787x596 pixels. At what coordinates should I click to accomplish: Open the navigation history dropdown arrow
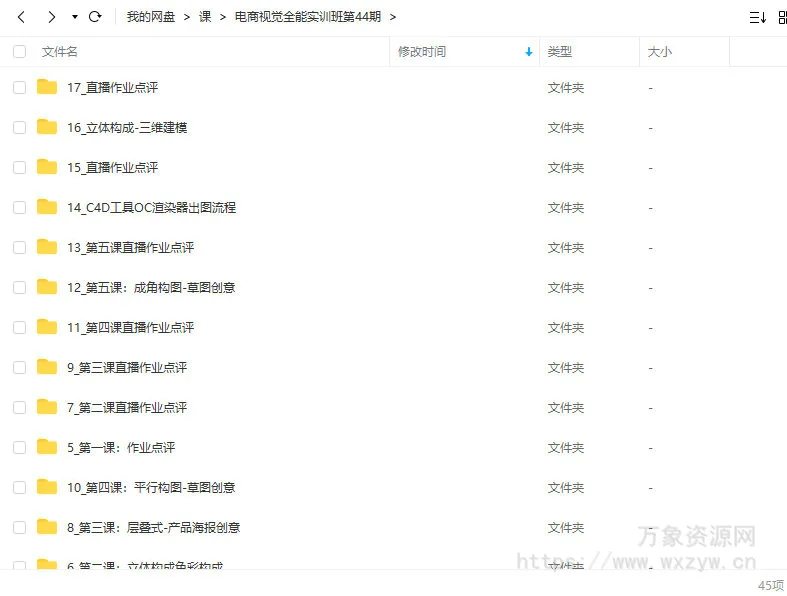pos(75,17)
